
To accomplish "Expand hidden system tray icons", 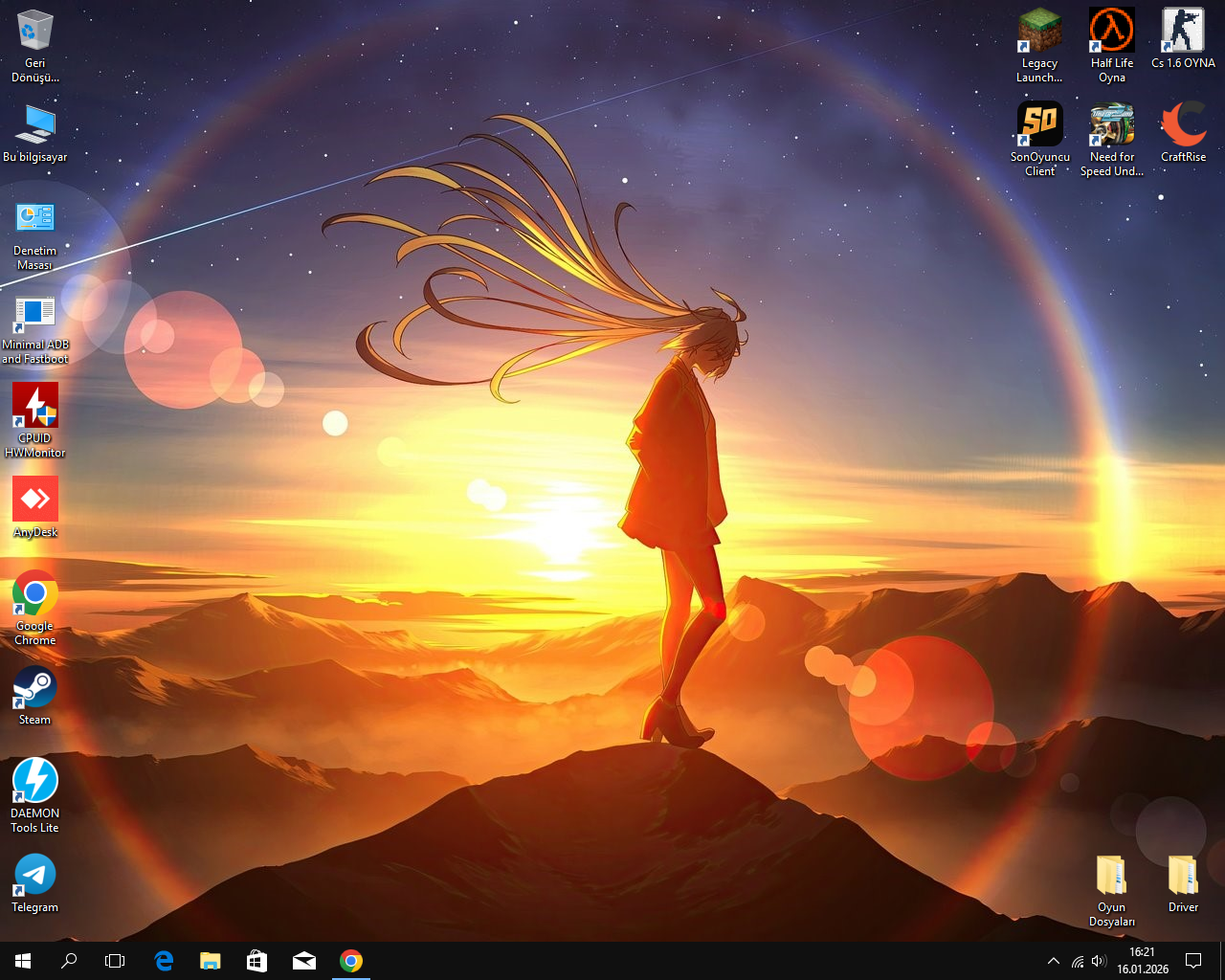I will coord(1054,961).
